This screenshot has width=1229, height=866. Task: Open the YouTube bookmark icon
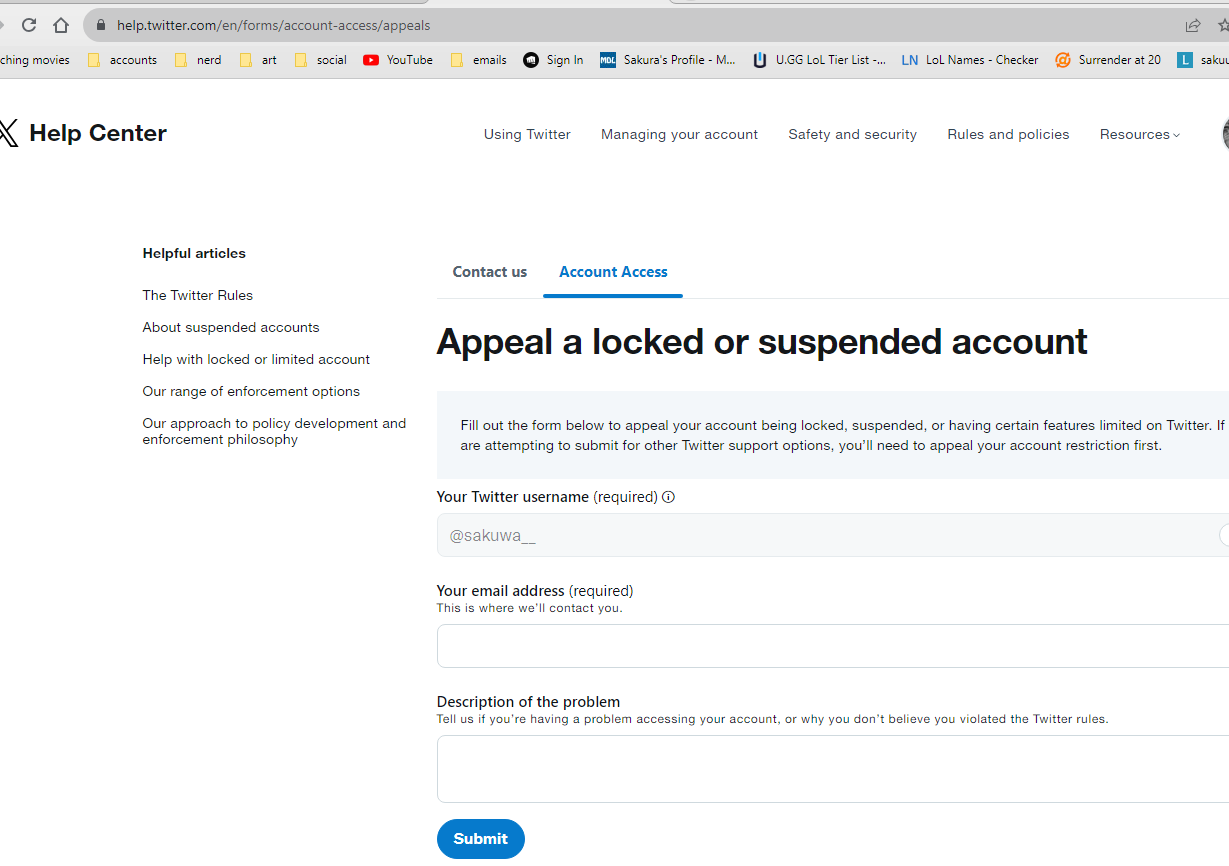[x=371, y=60]
